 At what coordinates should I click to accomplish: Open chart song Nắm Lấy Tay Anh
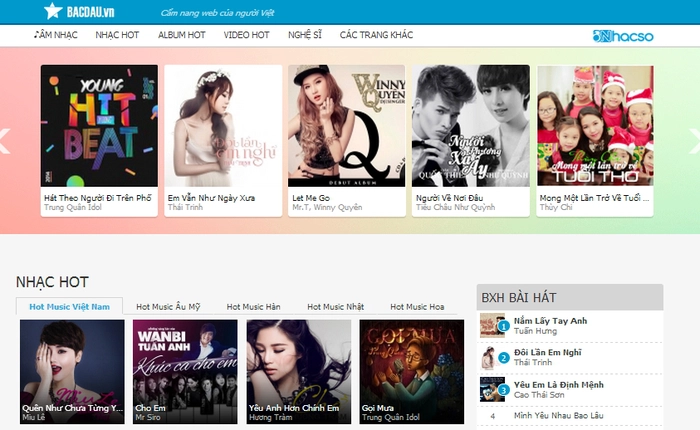[x=550, y=321]
